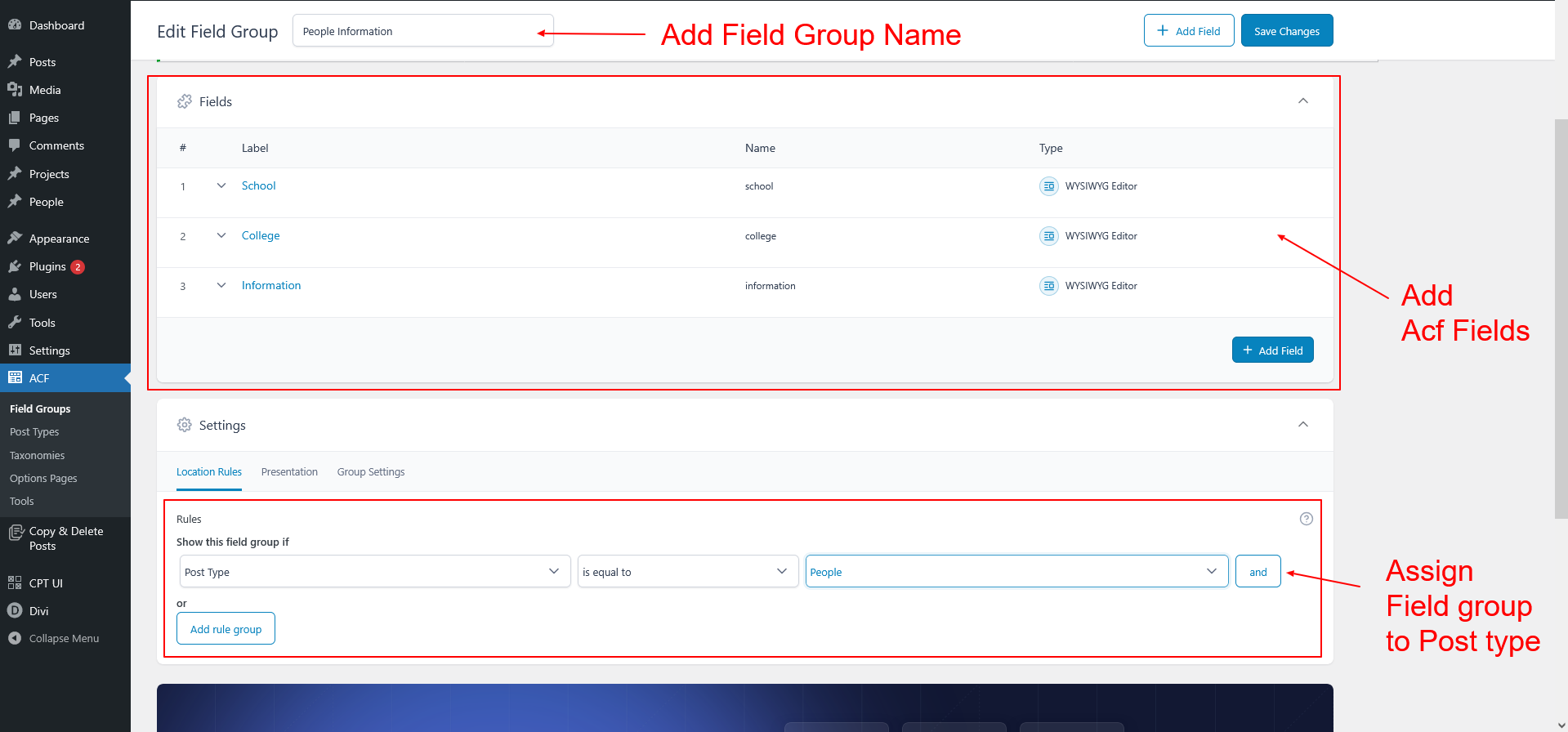Click the Fields panel puzzle icon
The width and height of the screenshot is (1568, 732).
coord(185,101)
